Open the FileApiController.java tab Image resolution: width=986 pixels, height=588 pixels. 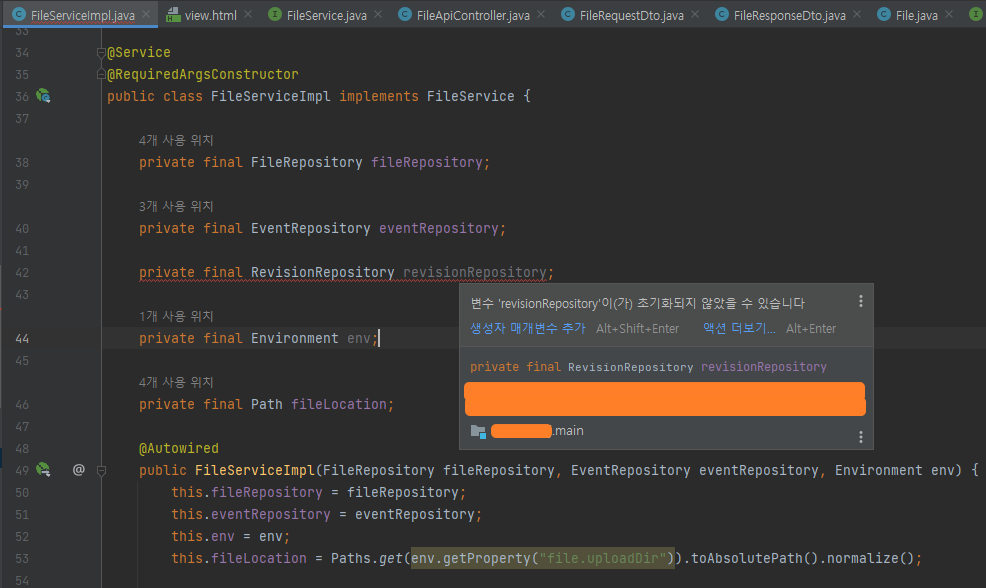(473, 15)
